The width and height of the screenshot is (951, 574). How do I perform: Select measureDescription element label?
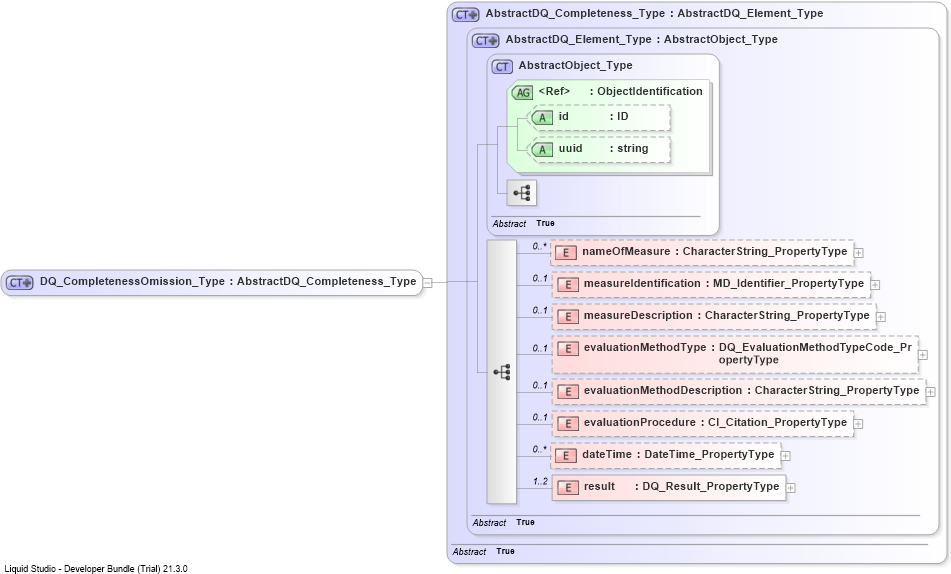(x=727, y=316)
